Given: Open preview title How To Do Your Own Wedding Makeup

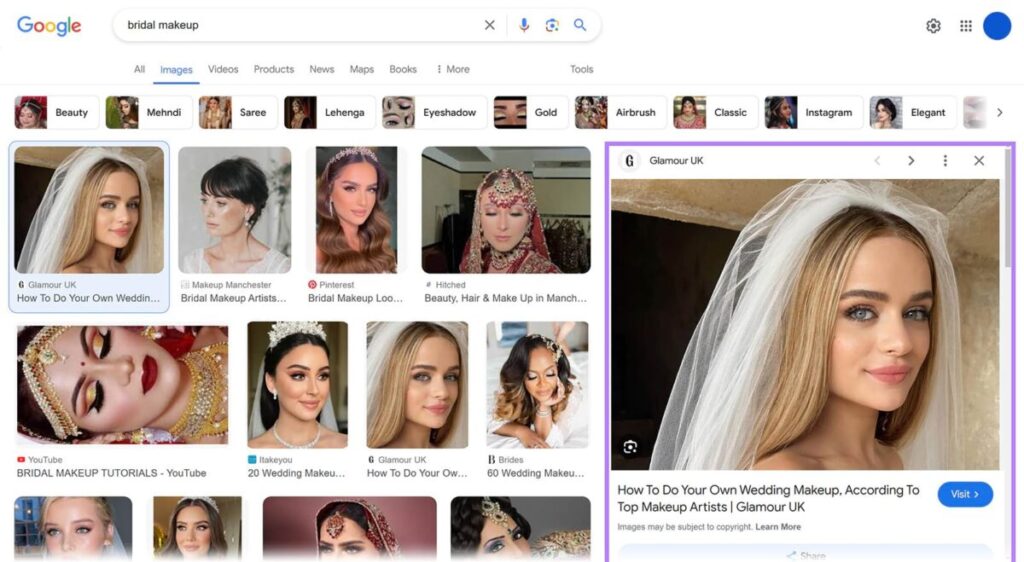Looking at the screenshot, I should point(768,498).
